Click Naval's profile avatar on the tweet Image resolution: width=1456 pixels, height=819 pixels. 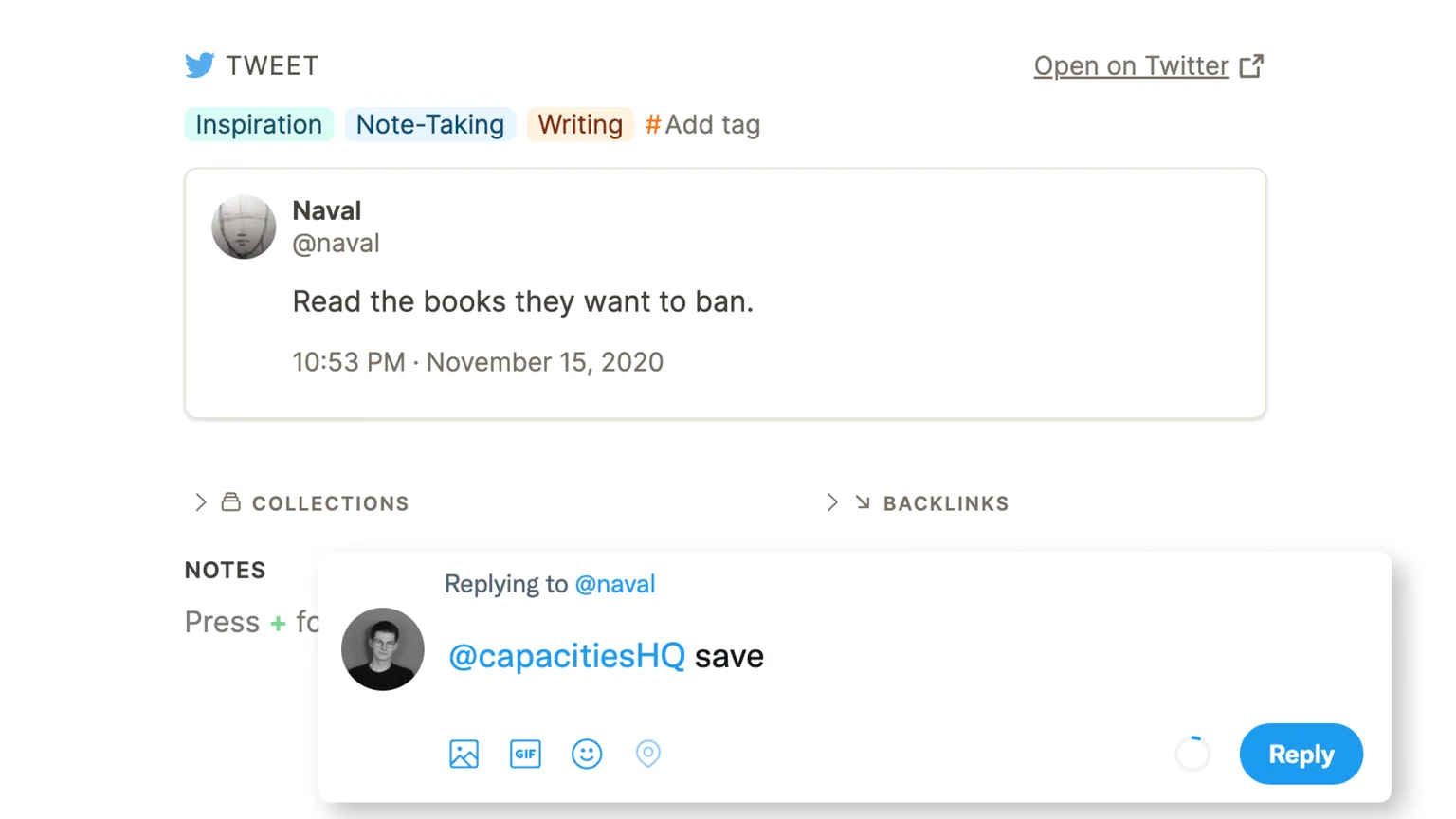(244, 227)
